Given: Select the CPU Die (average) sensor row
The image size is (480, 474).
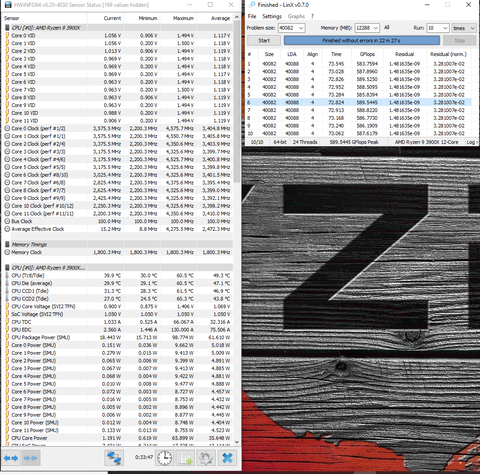Looking at the screenshot, I should 118,283.
